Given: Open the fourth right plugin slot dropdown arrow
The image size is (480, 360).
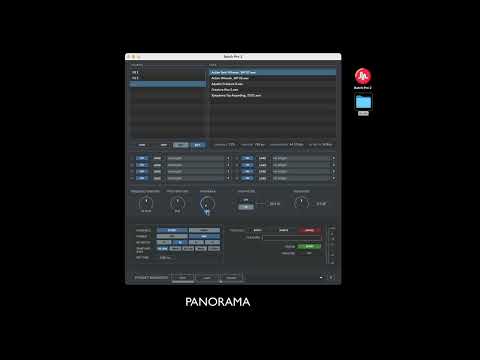Looking at the screenshot, I should coord(333,178).
